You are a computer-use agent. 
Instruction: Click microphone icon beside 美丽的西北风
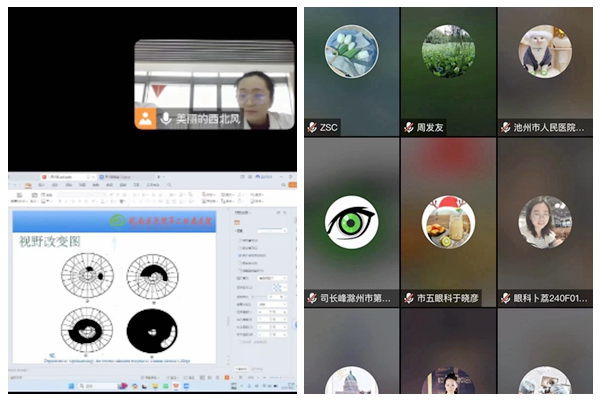(x=166, y=119)
